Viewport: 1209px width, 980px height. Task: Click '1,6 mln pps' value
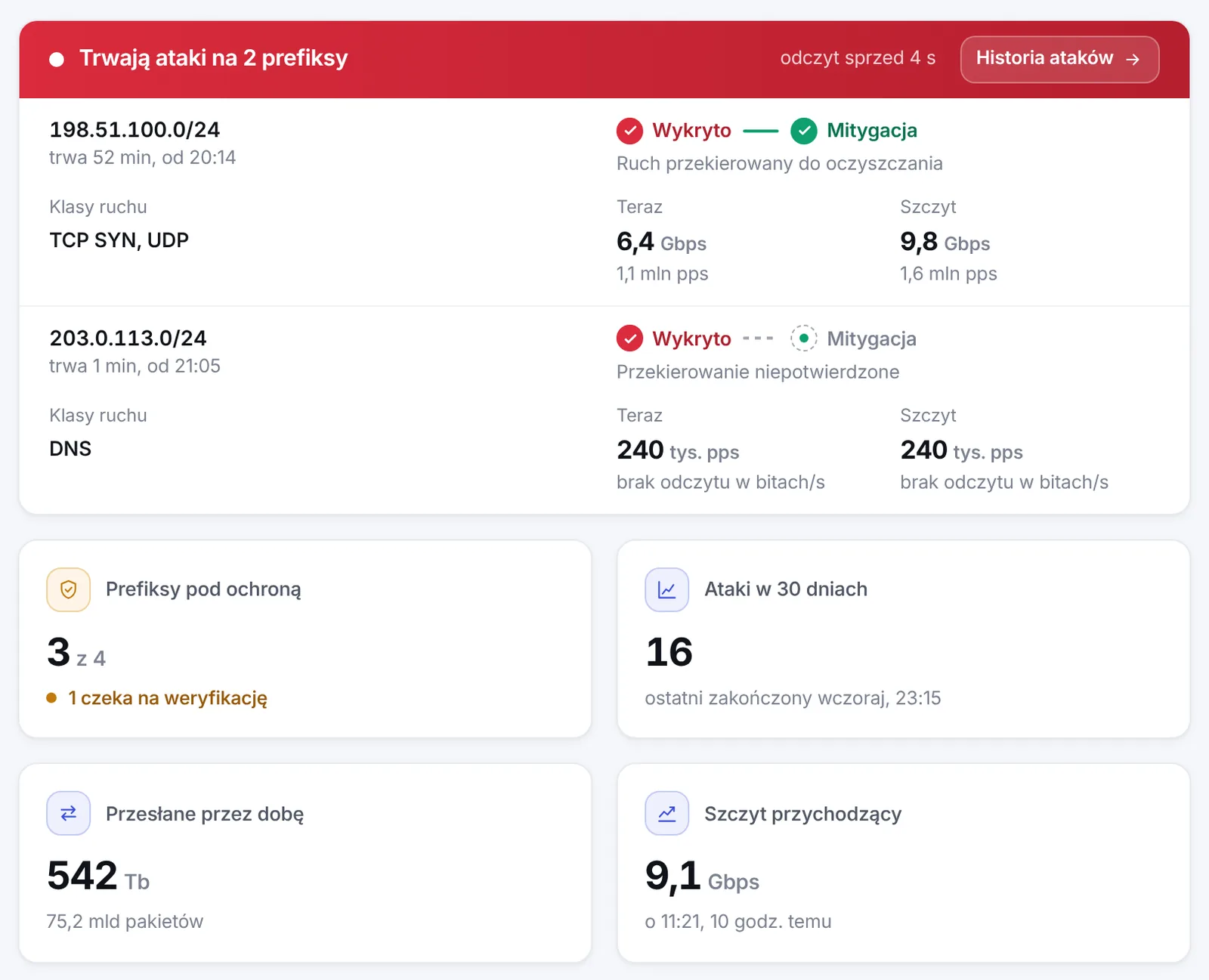948,274
